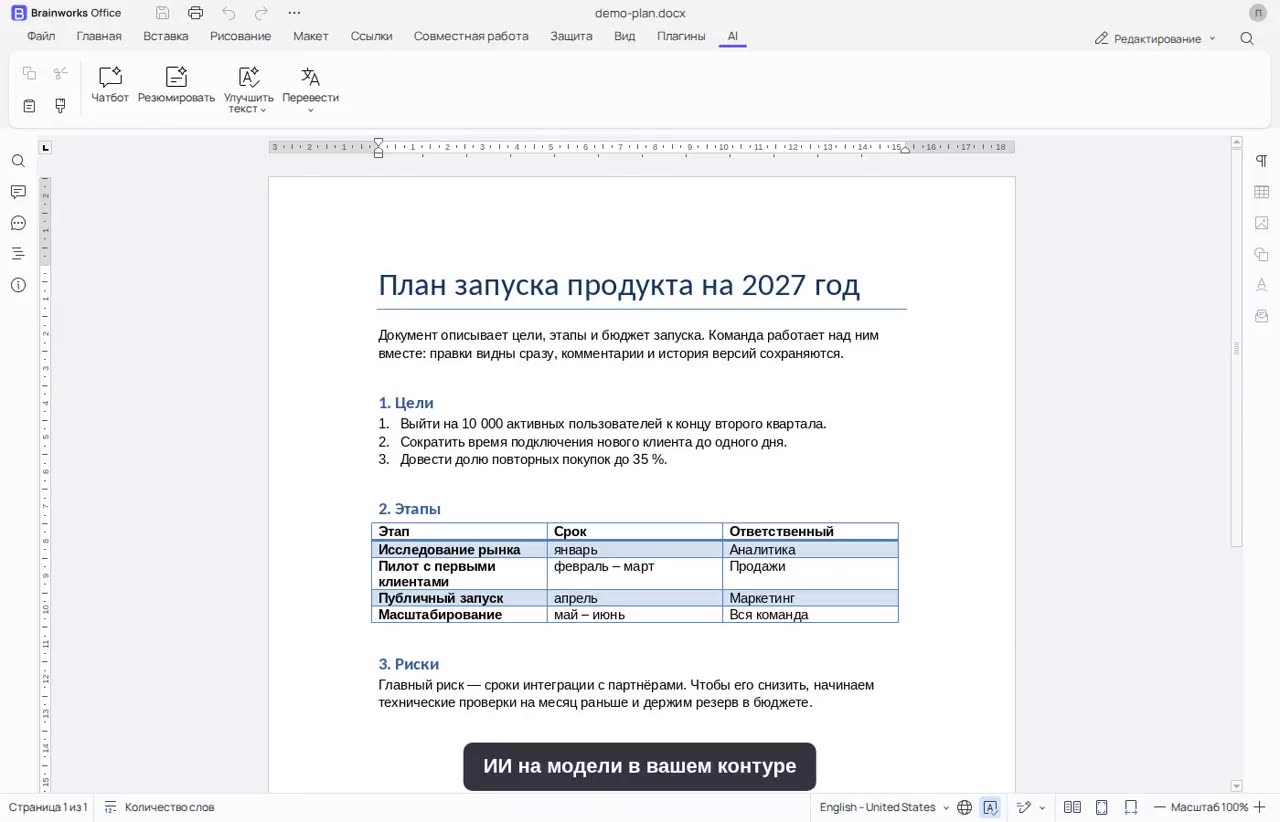Click the Cut scissors icon
Viewport: 1280px width, 822px height.
coord(60,73)
